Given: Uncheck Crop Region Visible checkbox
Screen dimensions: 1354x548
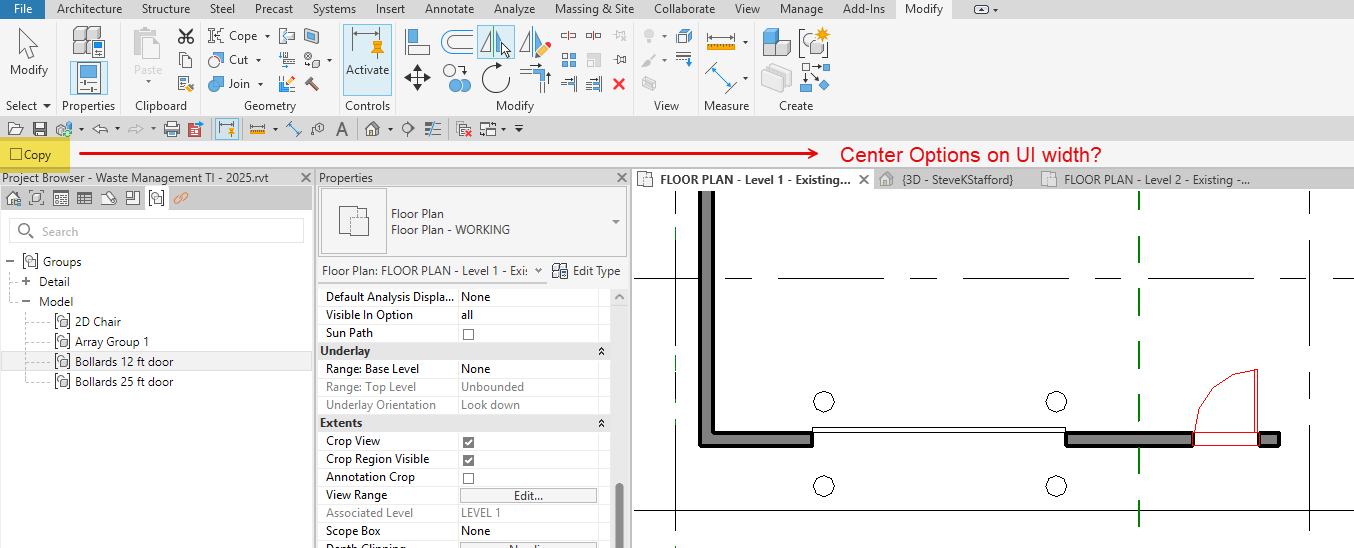Looking at the screenshot, I should coord(468,459).
